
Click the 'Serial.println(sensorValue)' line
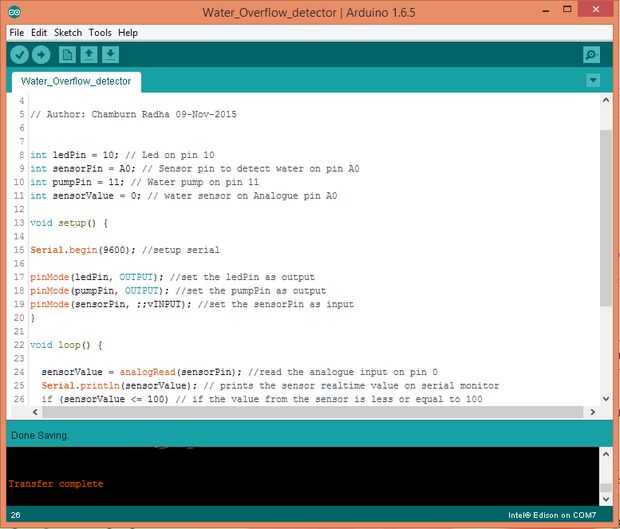270,385
